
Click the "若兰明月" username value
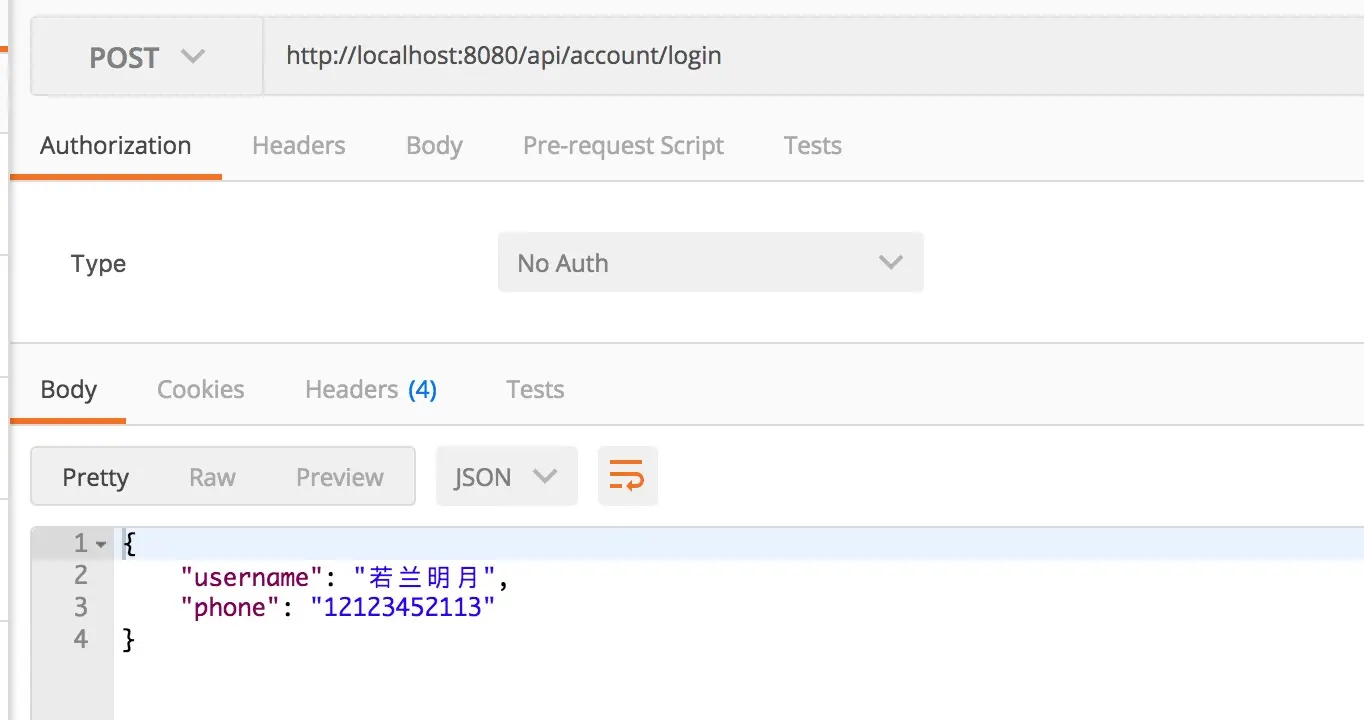pyautogui.click(x=425, y=577)
